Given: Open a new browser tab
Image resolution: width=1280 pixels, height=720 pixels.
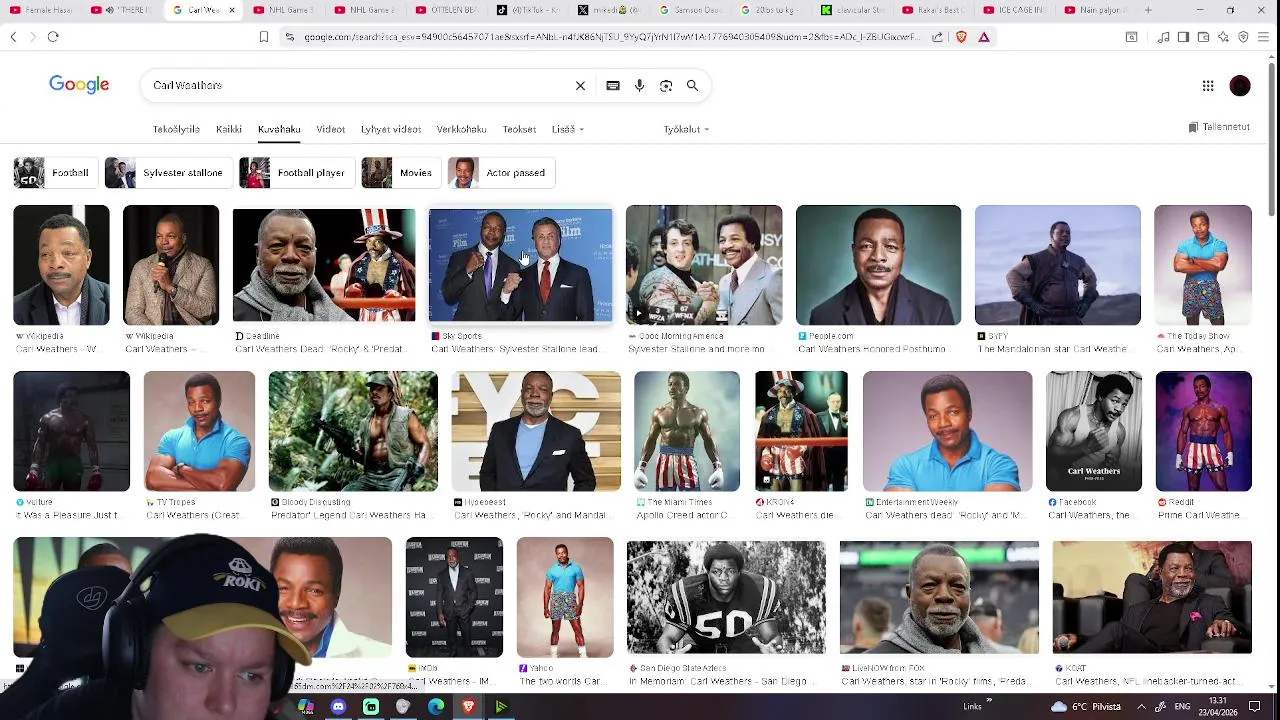Looking at the screenshot, I should (1148, 10).
